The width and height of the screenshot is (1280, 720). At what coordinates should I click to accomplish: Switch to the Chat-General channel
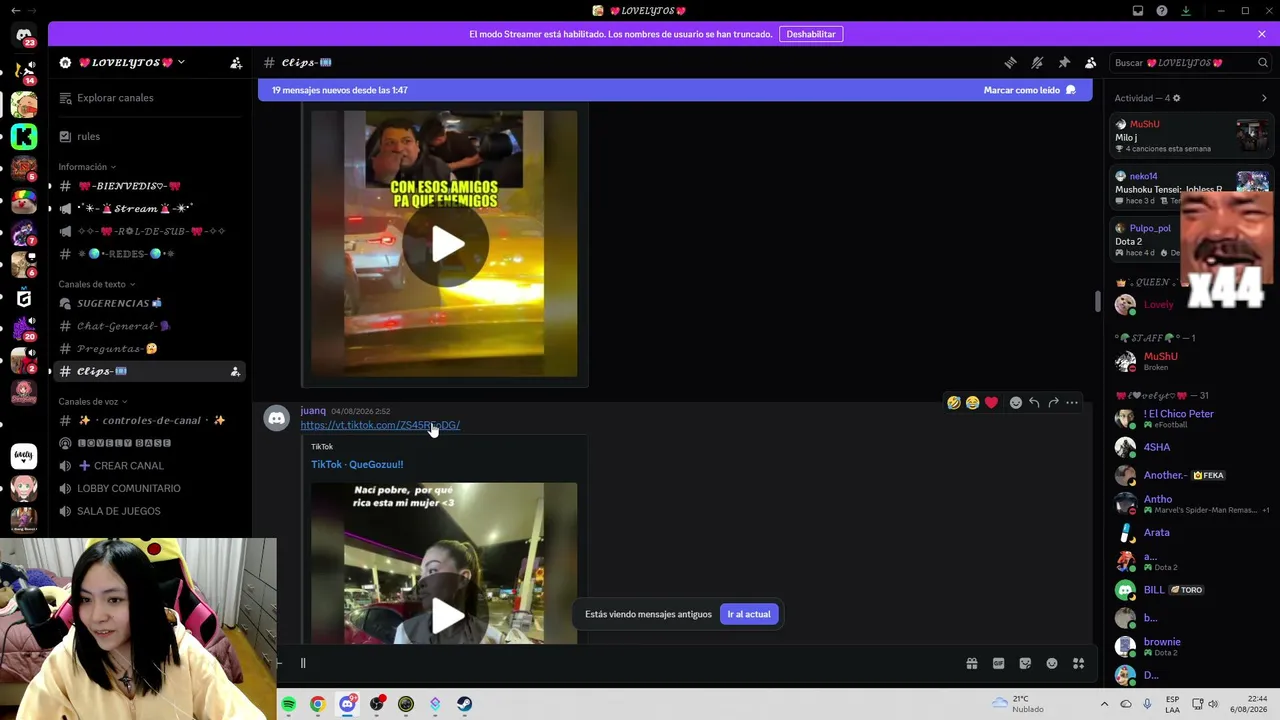150,326
